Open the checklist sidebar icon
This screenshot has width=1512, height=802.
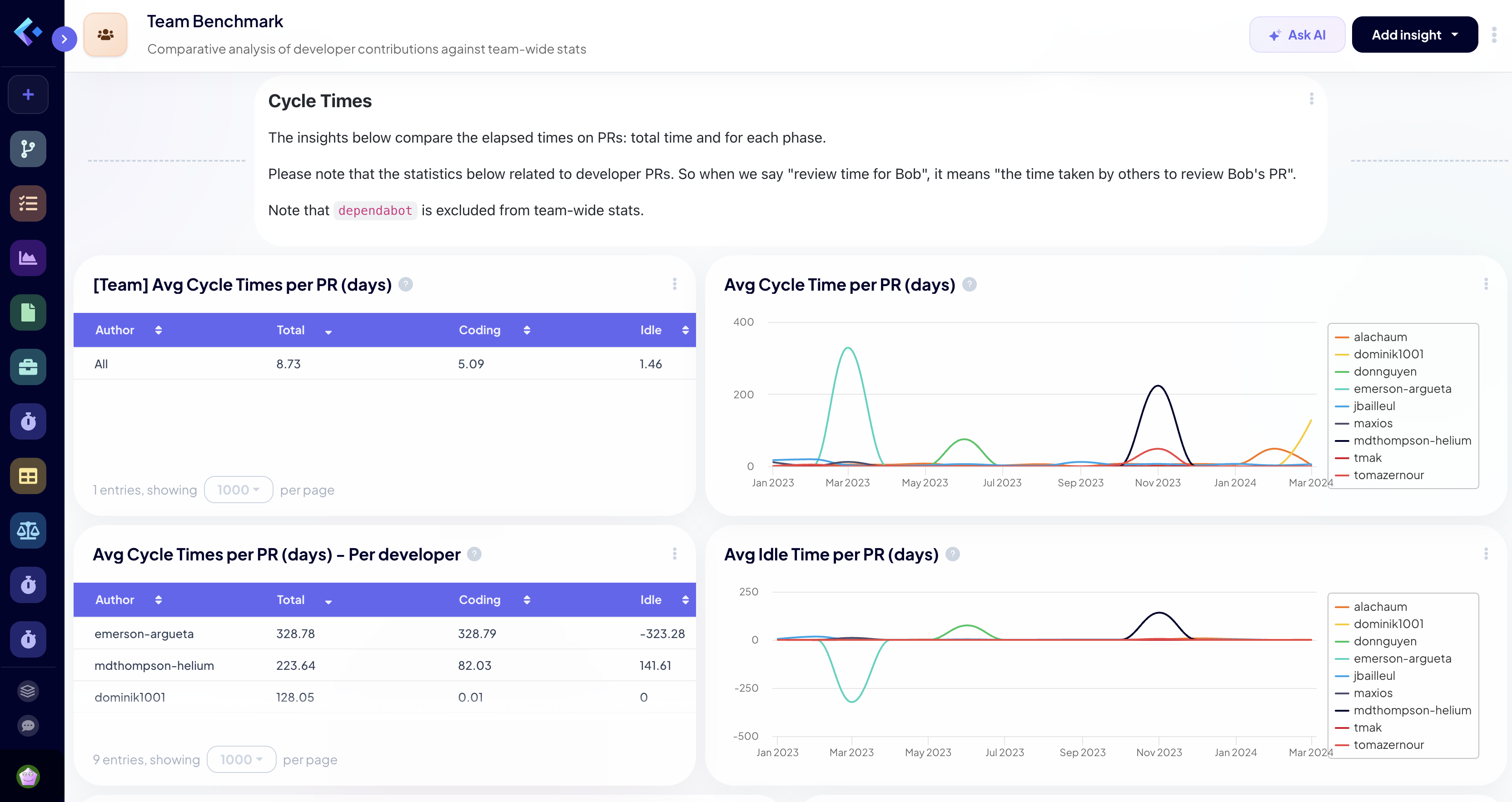(x=28, y=203)
